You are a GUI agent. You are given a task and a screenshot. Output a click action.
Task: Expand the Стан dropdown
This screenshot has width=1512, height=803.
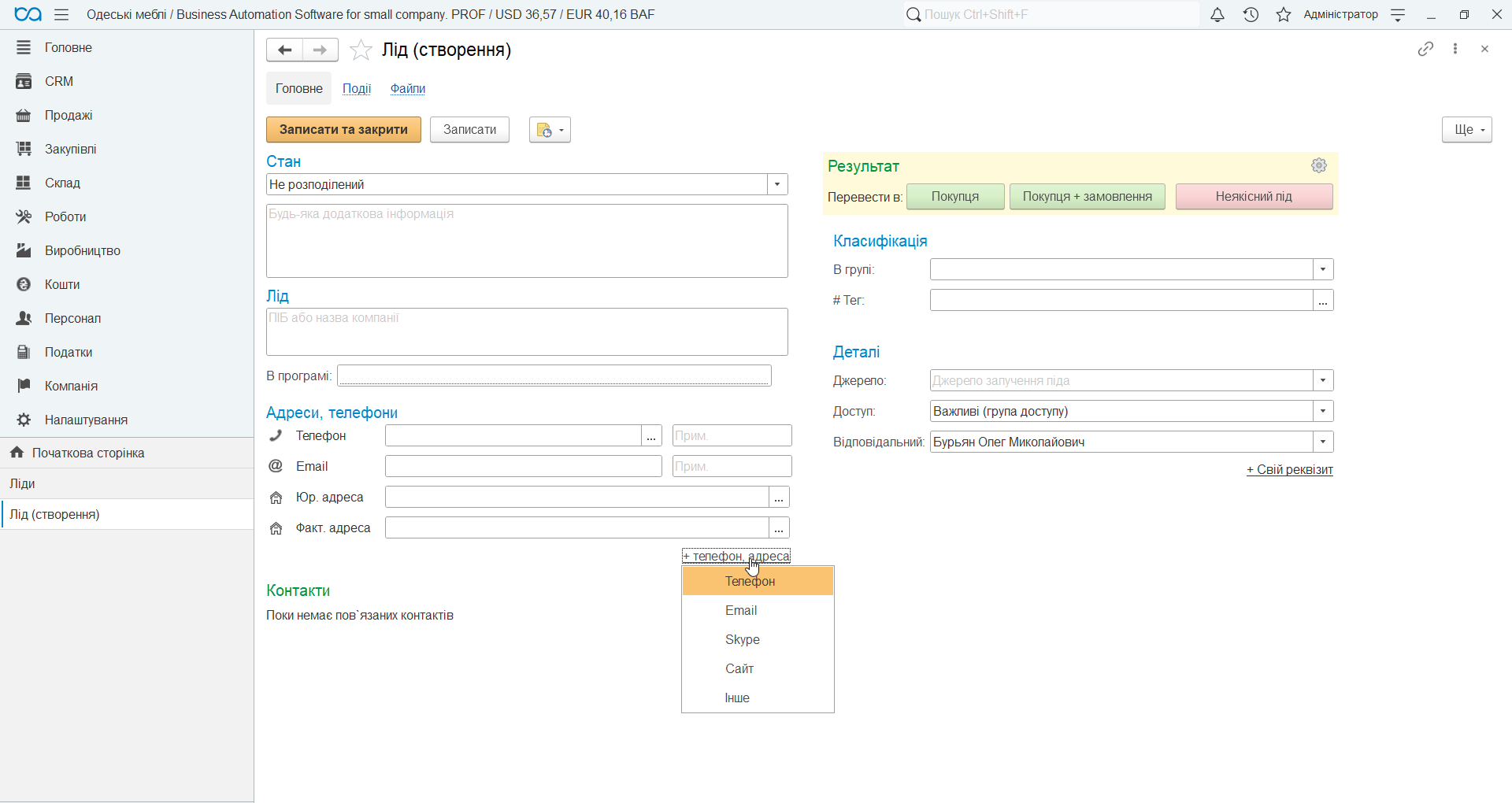pos(777,184)
